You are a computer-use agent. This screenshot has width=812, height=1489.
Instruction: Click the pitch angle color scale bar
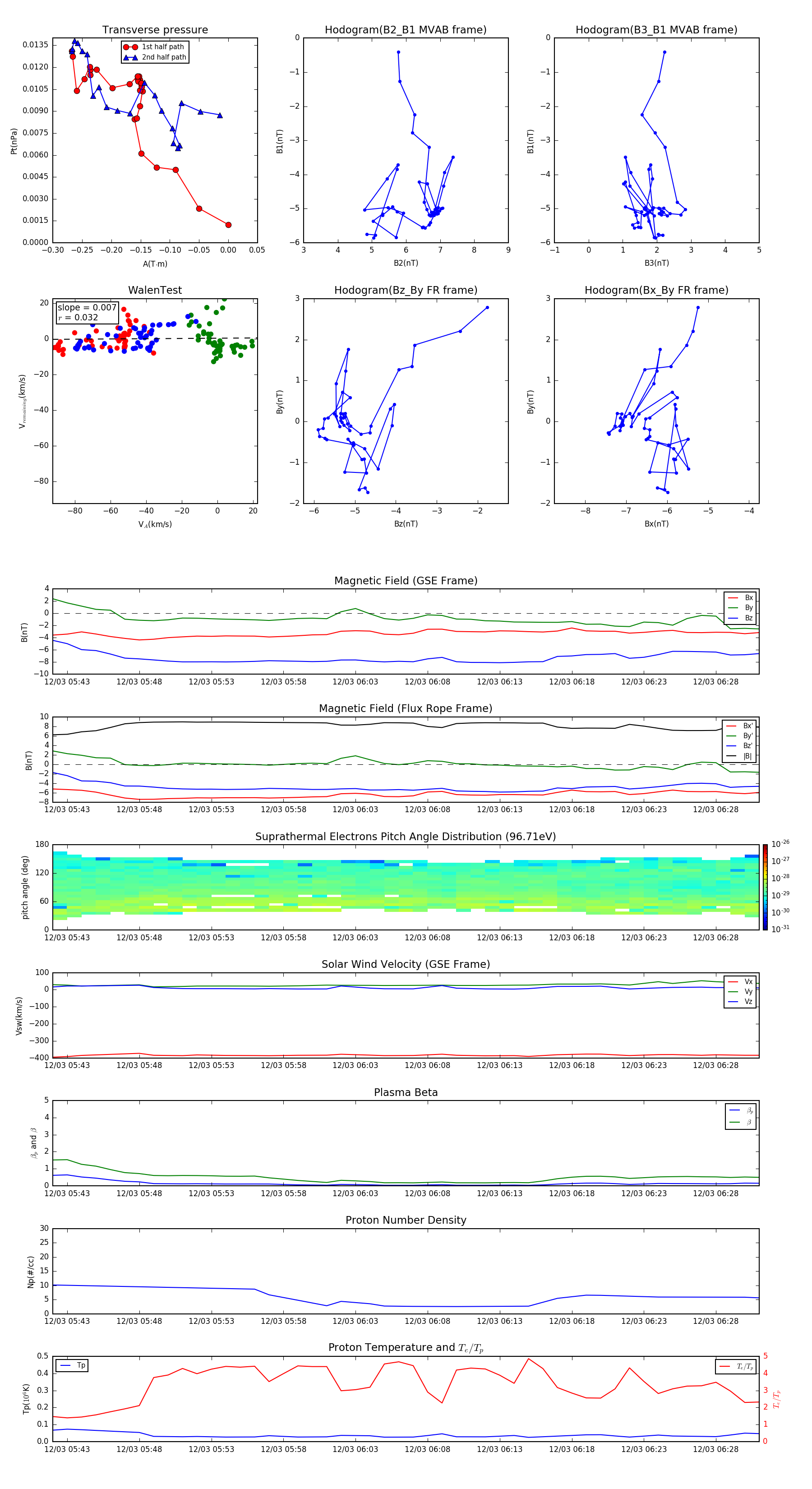point(765,887)
